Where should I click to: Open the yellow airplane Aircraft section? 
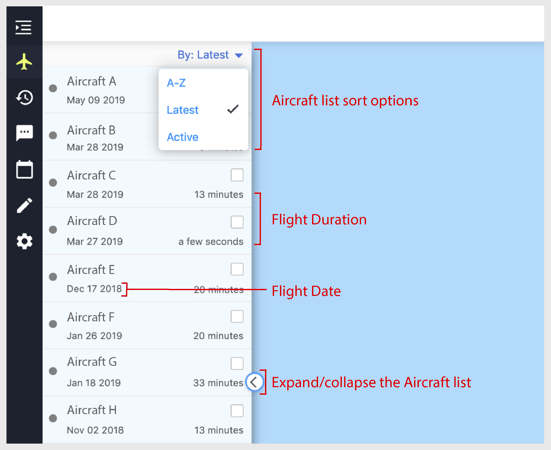point(24,62)
